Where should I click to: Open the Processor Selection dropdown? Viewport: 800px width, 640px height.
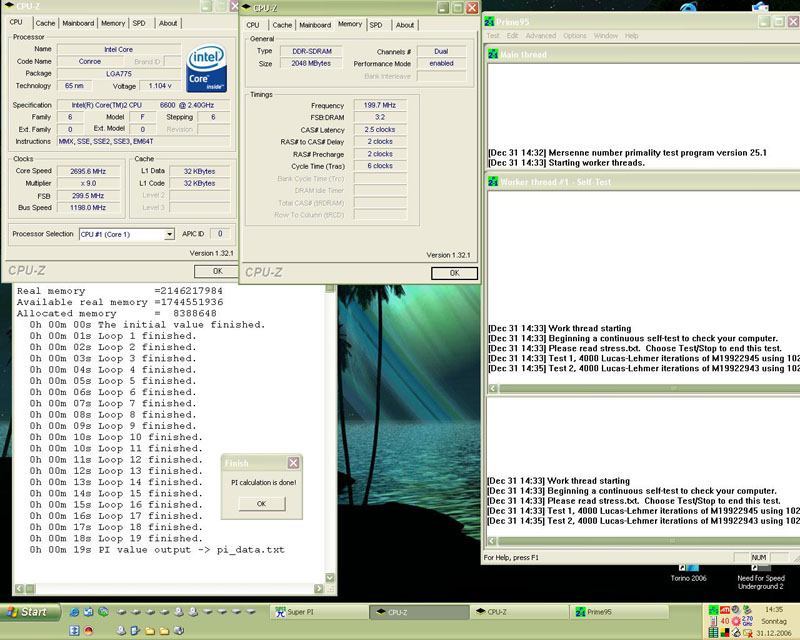tap(169, 234)
